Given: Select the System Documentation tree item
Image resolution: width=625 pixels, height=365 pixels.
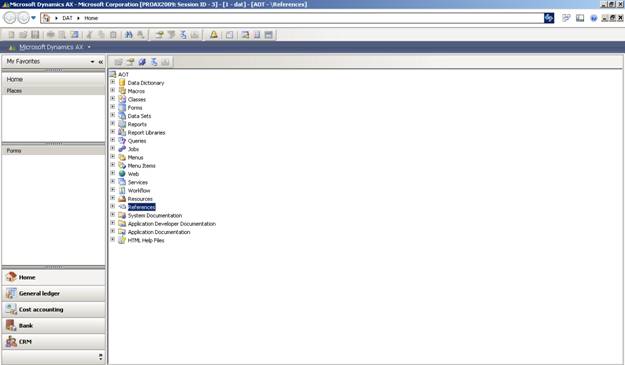Looking at the screenshot, I should tap(155, 215).
